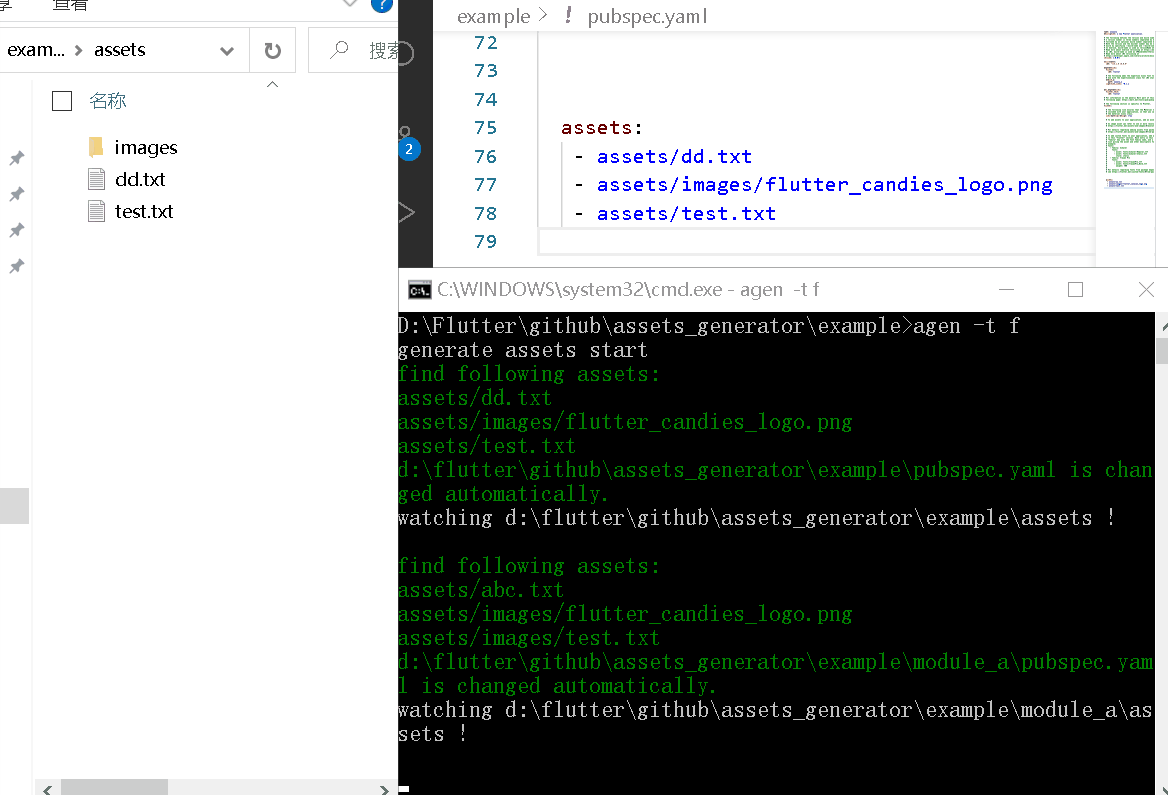The width and height of the screenshot is (1168, 795).
Task: Toggle the select-all checkbox beside 名称
Action: (61, 100)
